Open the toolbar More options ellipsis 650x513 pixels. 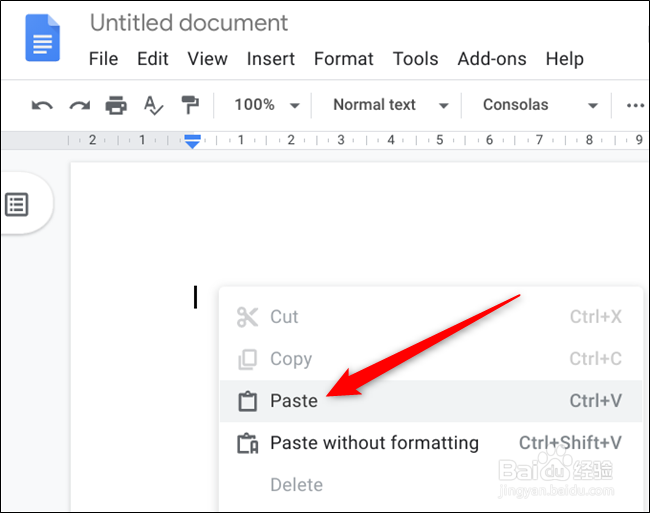pyautogui.click(x=635, y=105)
